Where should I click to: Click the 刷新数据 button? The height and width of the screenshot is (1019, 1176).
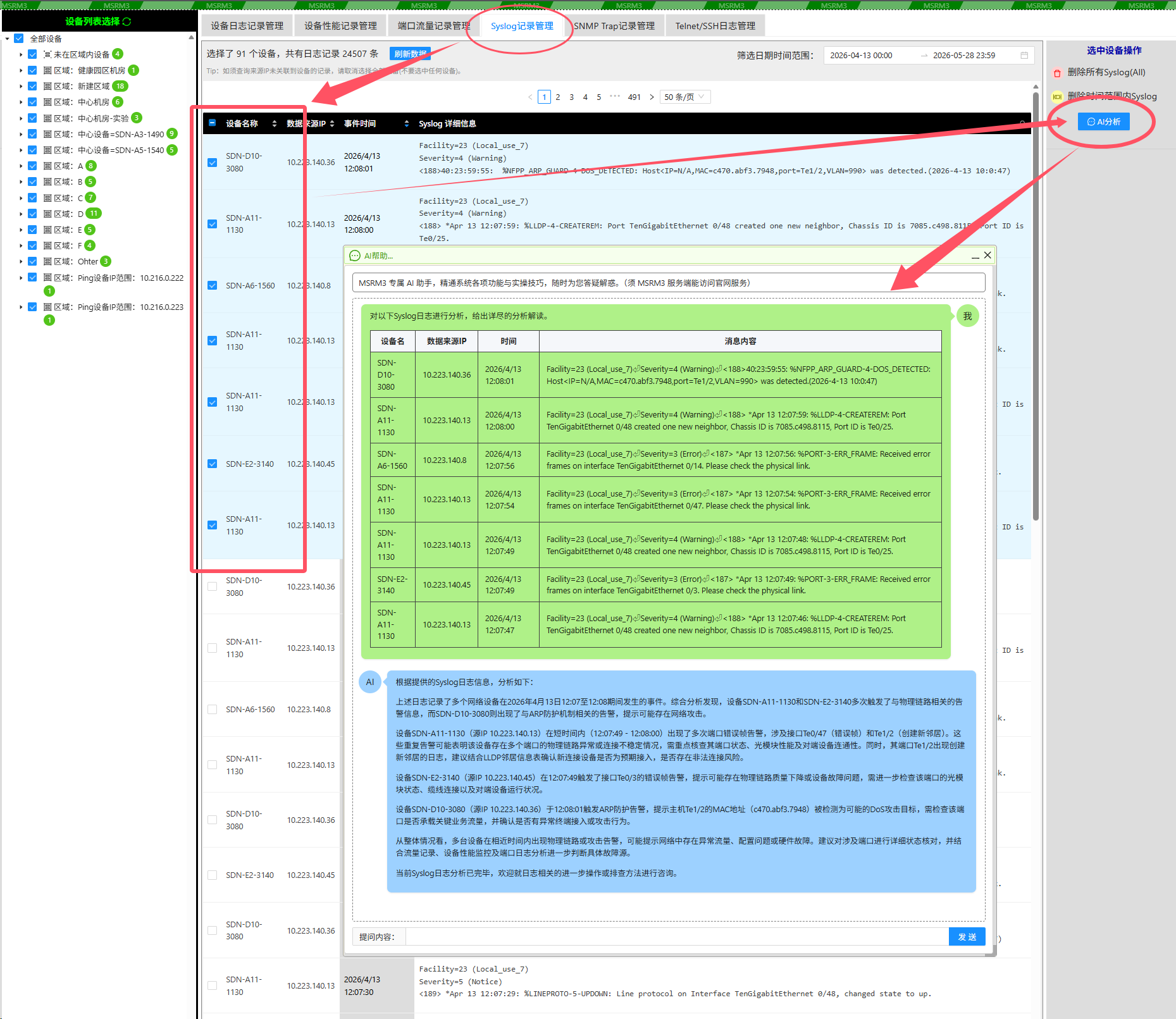point(410,54)
